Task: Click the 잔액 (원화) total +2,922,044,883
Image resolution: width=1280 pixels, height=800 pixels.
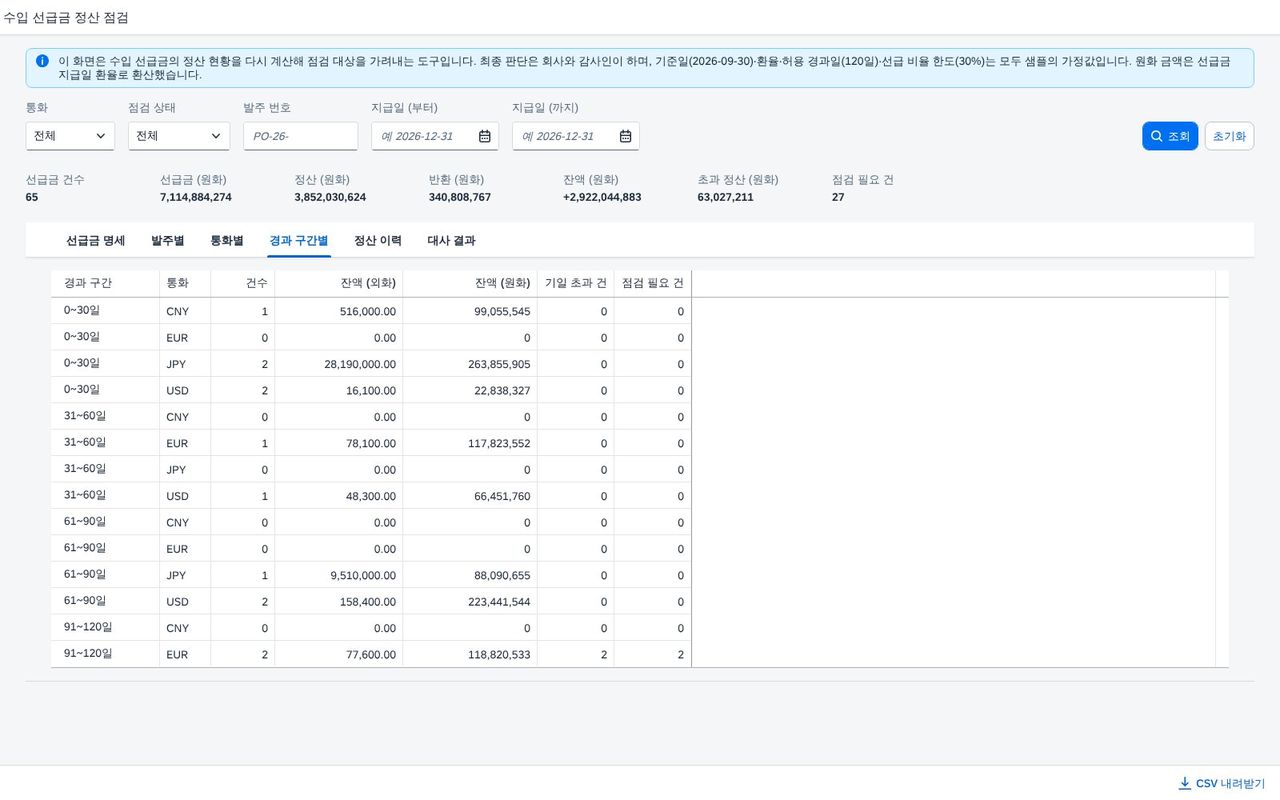Action: (602, 197)
